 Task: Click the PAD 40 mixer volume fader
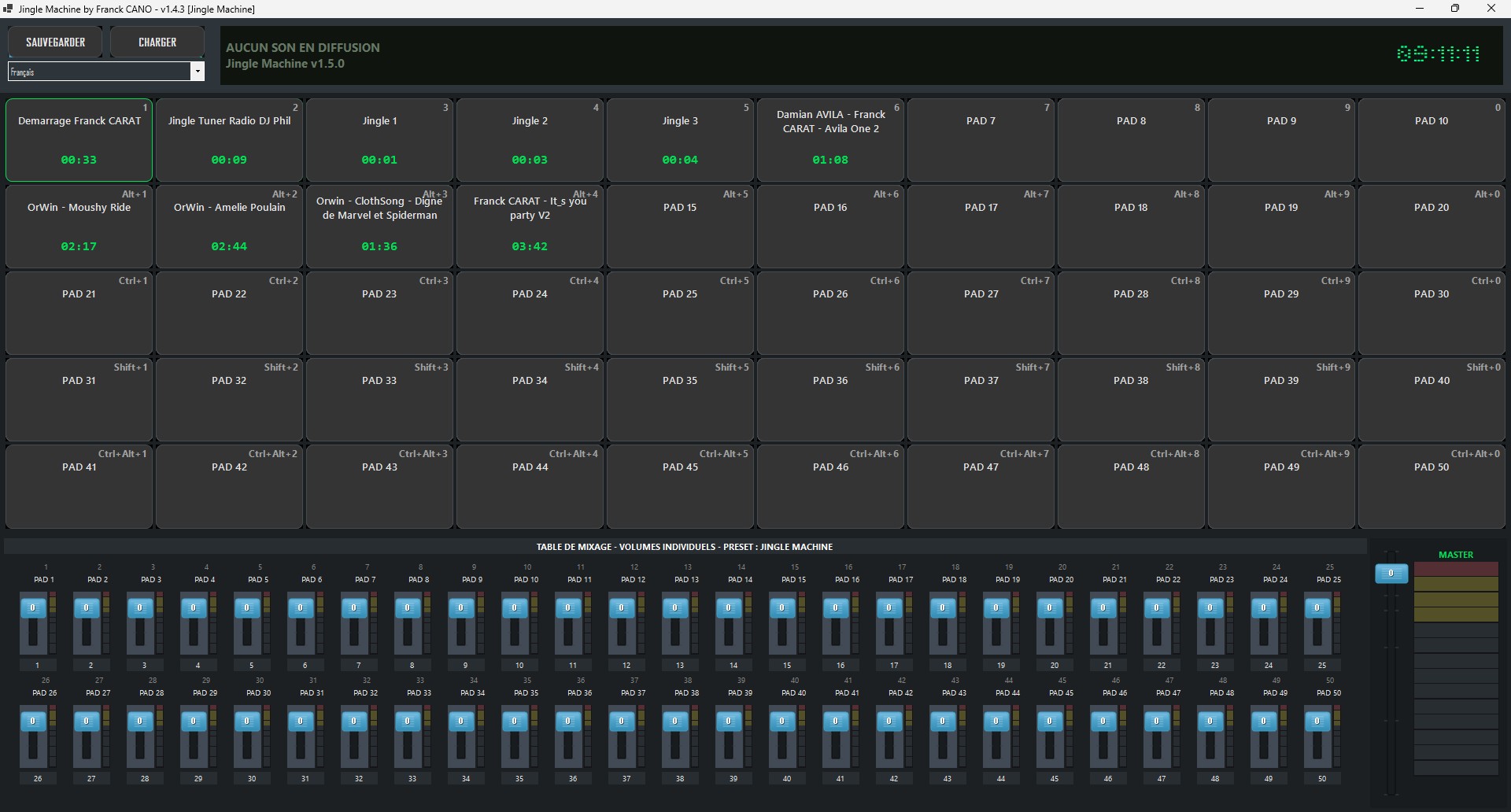[782, 721]
